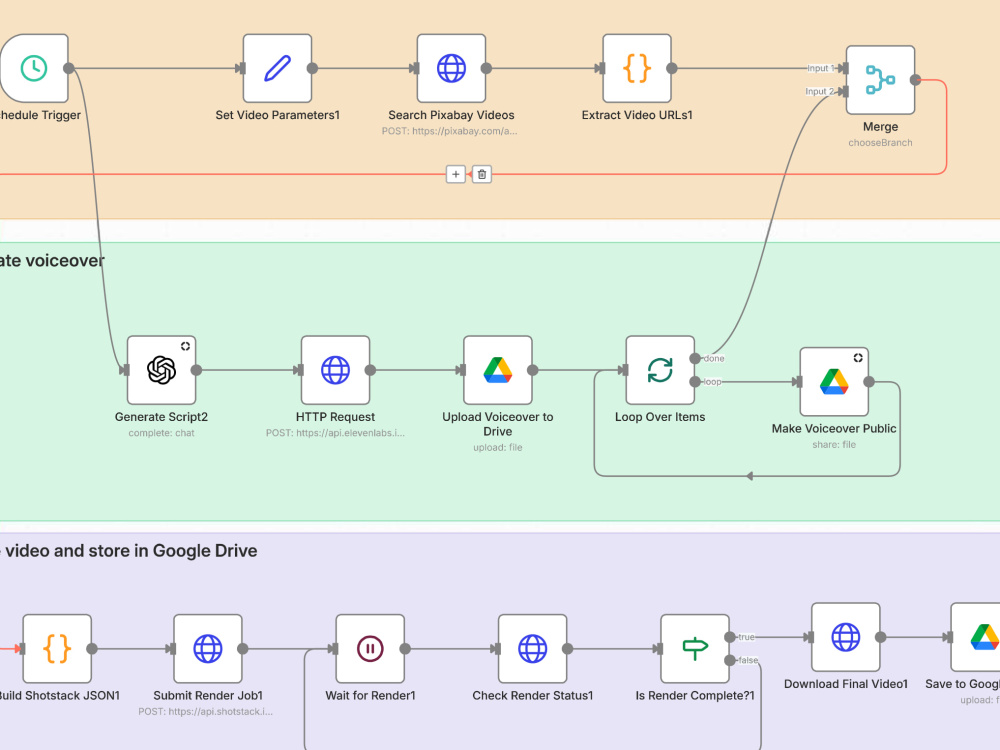Image resolution: width=1000 pixels, height=750 pixels.
Task: Select the Loop Over Items node
Action: pos(660,370)
